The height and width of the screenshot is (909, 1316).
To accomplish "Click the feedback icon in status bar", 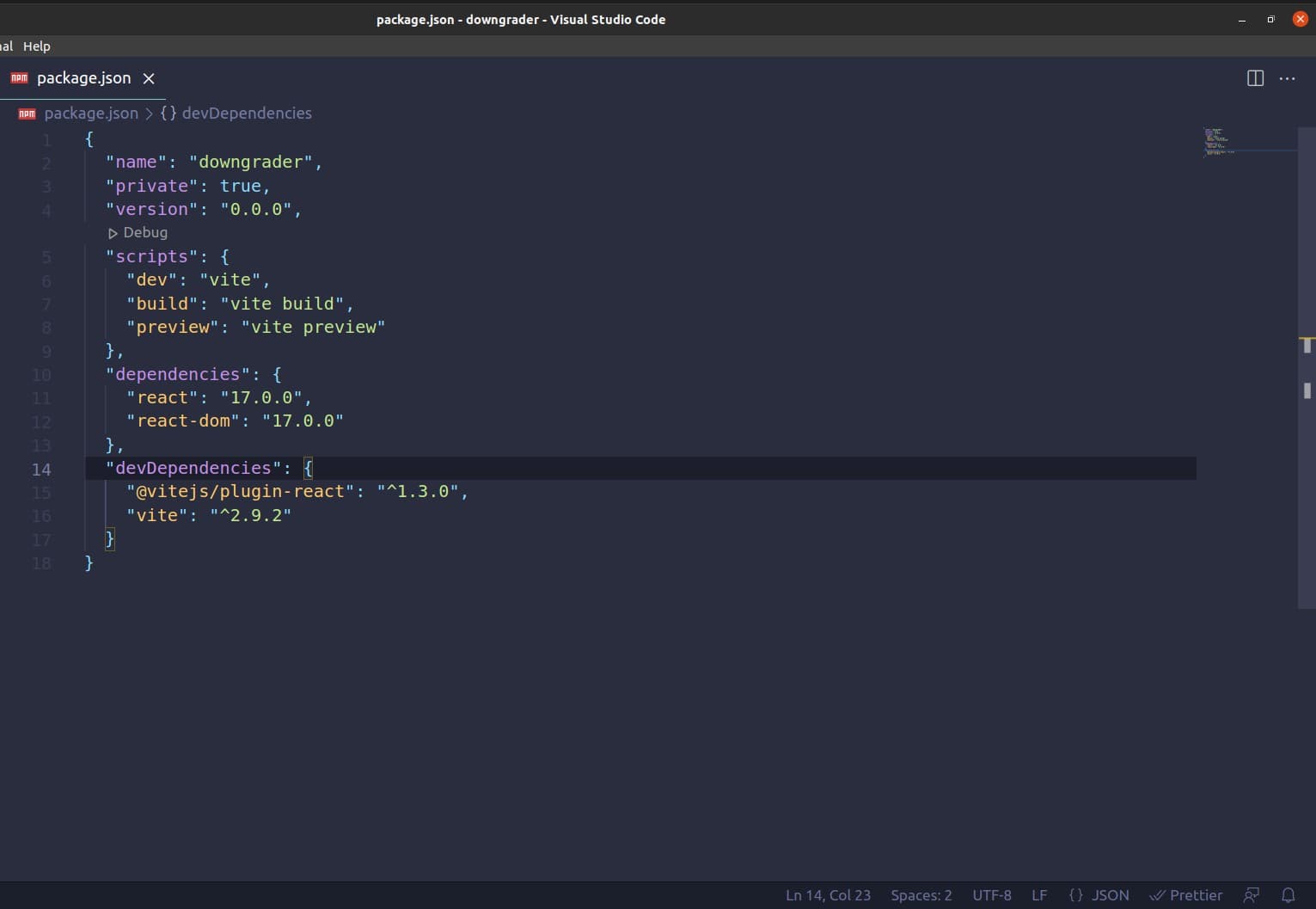I will [1252, 895].
